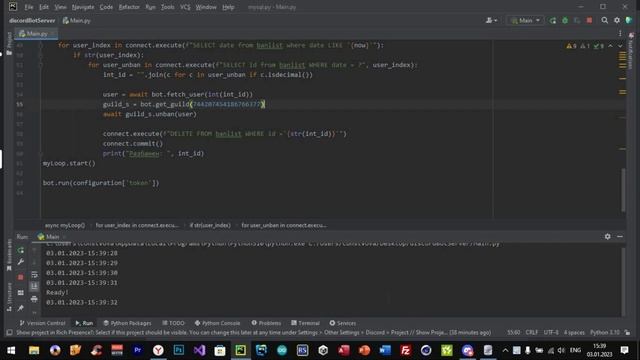The image size is (640, 360).
Task: Open FileZilla icon in Windows taskbar
Action: (405, 350)
